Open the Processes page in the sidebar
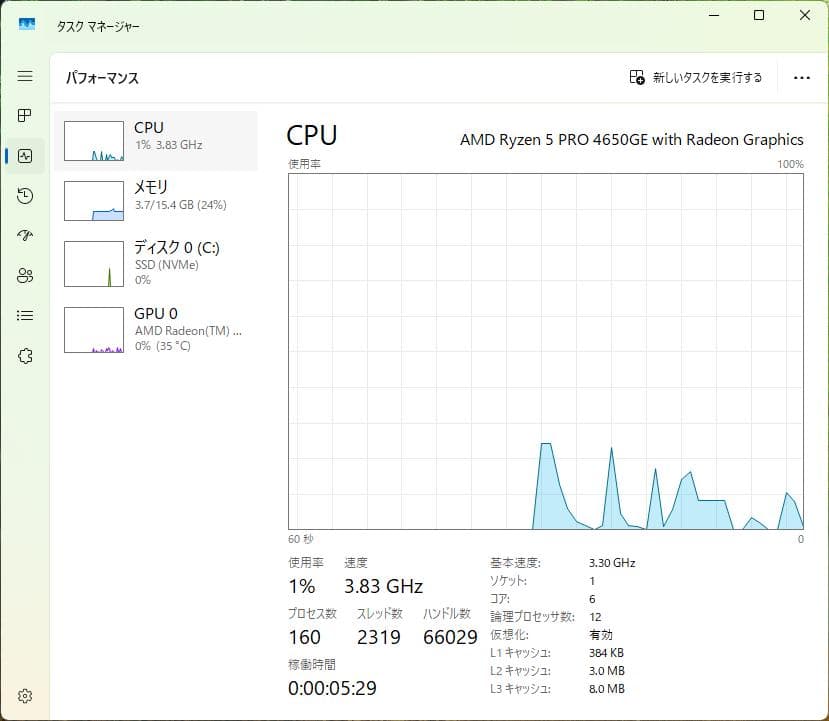The width and height of the screenshot is (829, 721). [25, 115]
